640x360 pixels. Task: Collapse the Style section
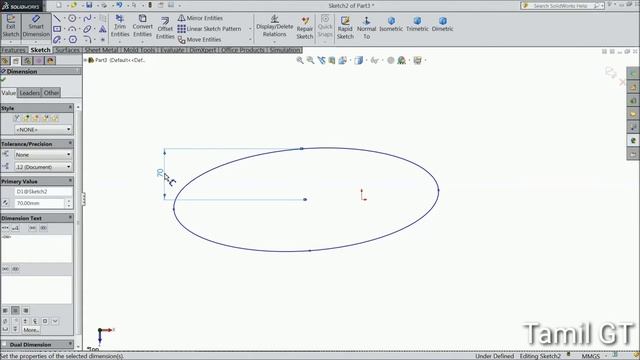(x=70, y=107)
